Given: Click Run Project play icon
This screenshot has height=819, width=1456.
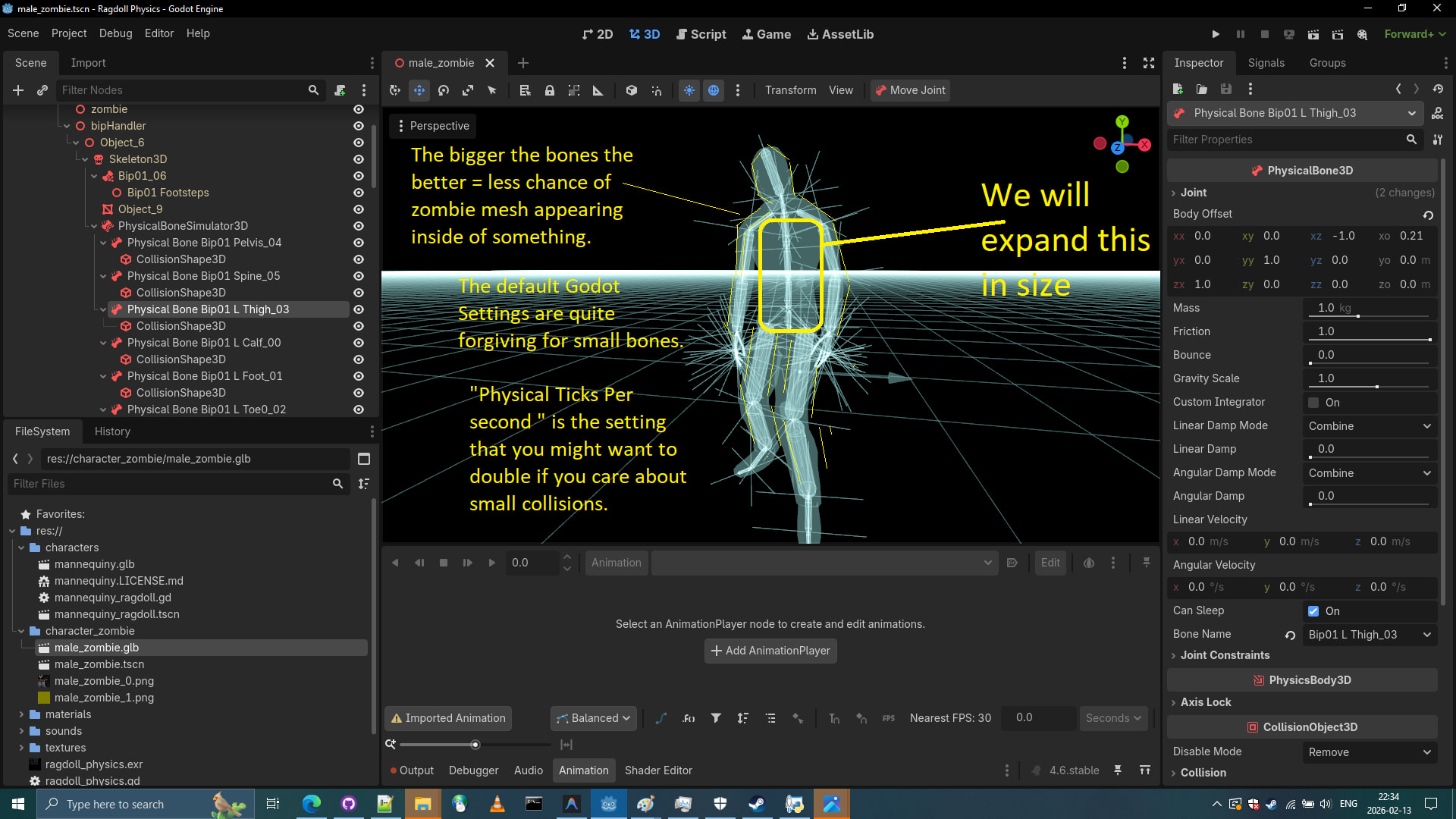Looking at the screenshot, I should click(x=1216, y=34).
